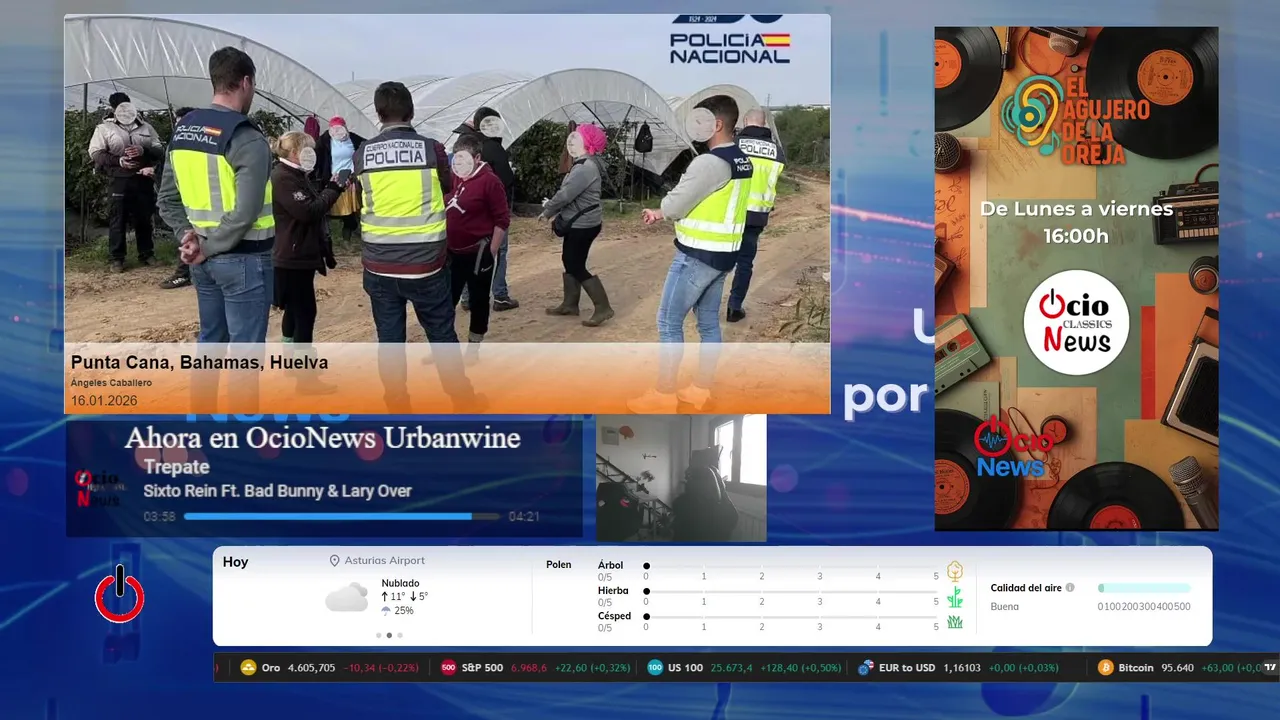Click the Hoy weather heading
1280x720 pixels.
coord(235,562)
